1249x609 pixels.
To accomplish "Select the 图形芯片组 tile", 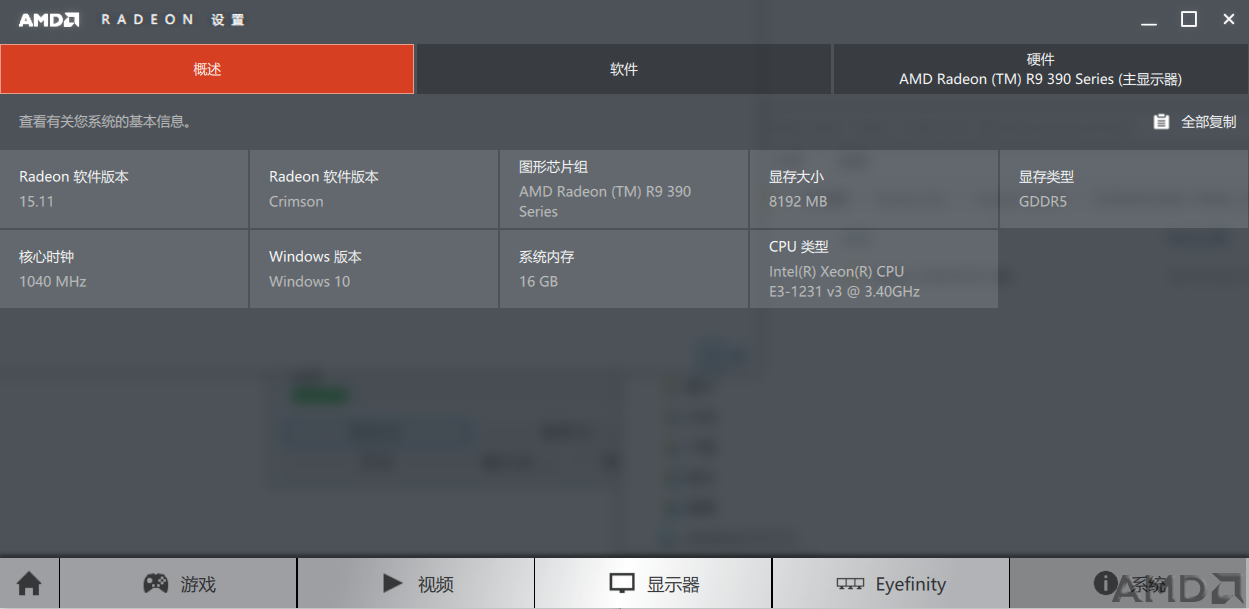I will pyautogui.click(x=624, y=189).
